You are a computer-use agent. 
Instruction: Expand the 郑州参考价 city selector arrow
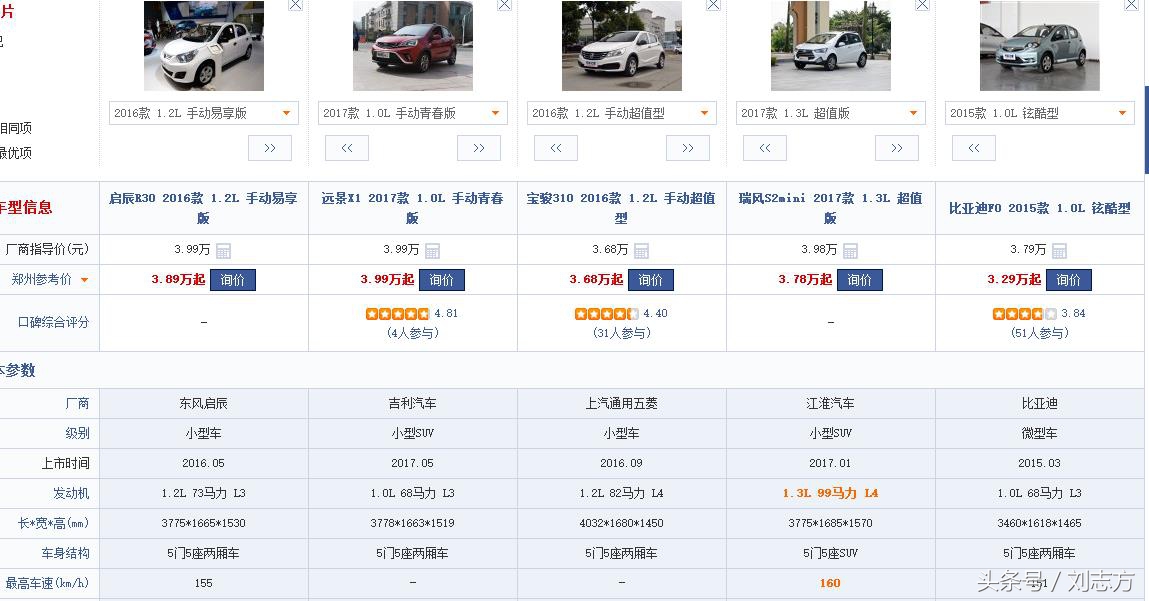tap(84, 280)
